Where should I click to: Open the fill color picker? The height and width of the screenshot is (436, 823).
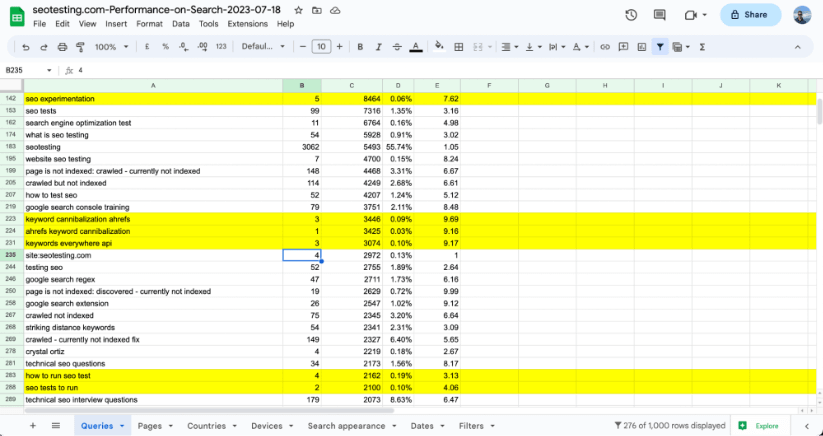440,47
